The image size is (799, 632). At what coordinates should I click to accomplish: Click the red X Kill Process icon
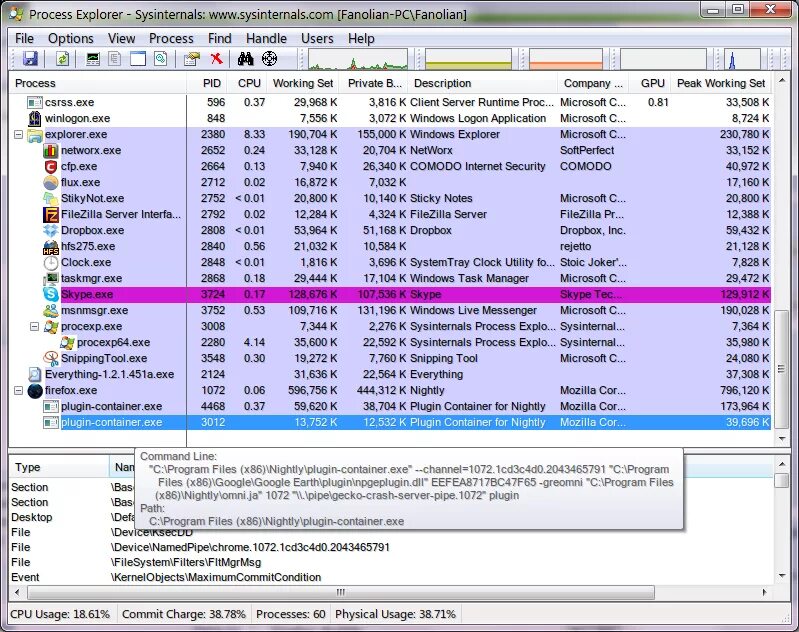[x=217, y=59]
